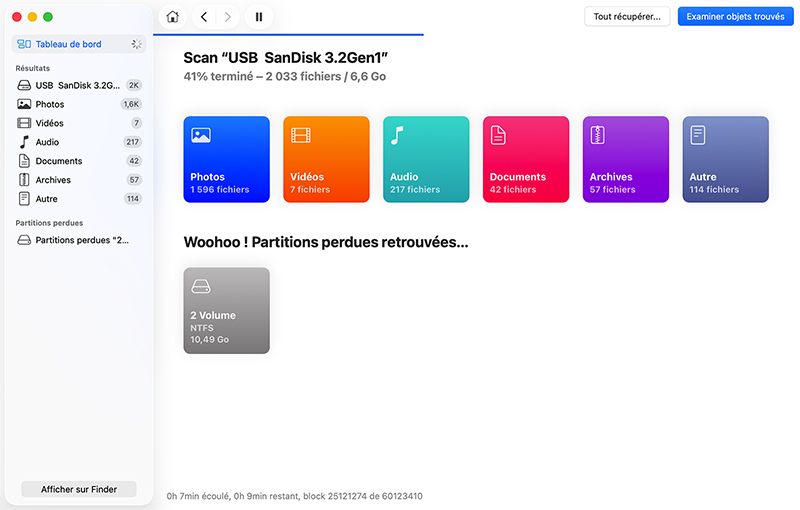Viewport: 800px width, 510px height.
Task: Click the music note icon on Audio card
Action: (x=397, y=135)
